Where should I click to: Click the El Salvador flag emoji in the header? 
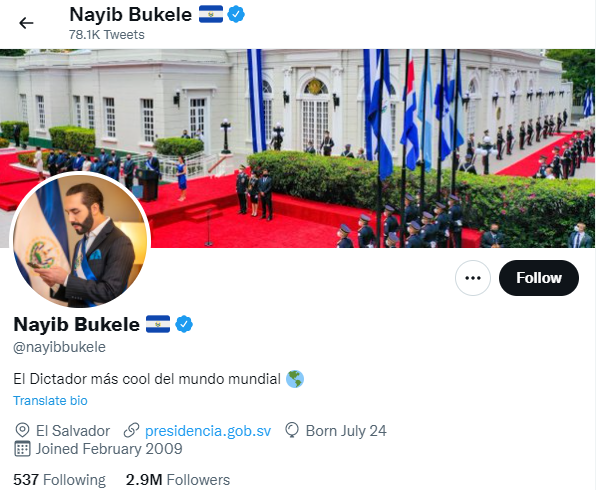[211, 15]
